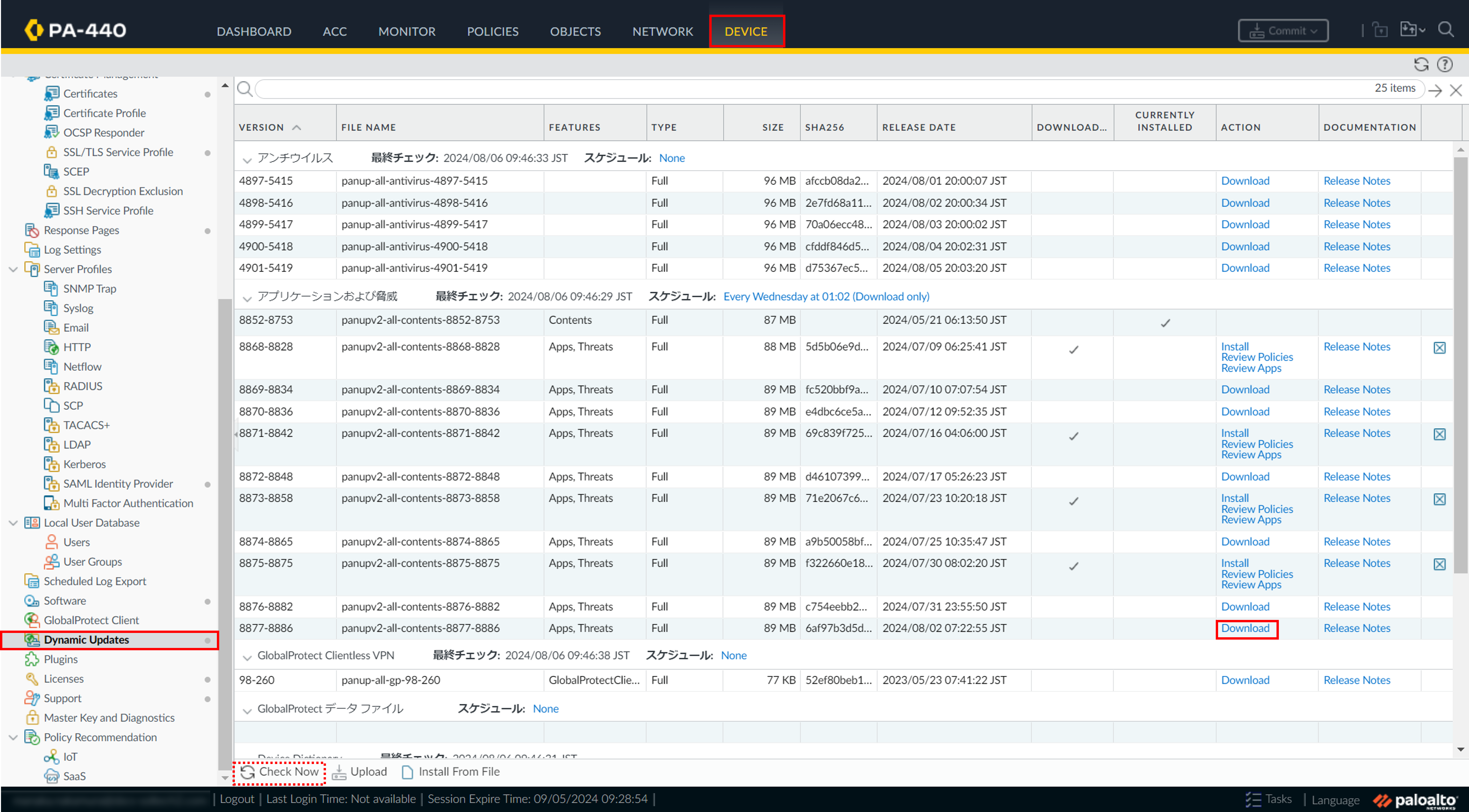This screenshot has width=1469, height=812.
Task: Click the table search magnifier icon
Action: [245, 89]
